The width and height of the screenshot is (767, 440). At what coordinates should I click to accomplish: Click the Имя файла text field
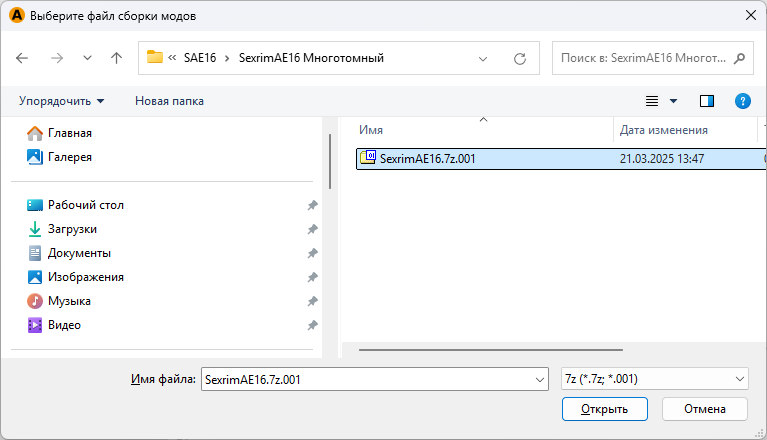coord(366,379)
